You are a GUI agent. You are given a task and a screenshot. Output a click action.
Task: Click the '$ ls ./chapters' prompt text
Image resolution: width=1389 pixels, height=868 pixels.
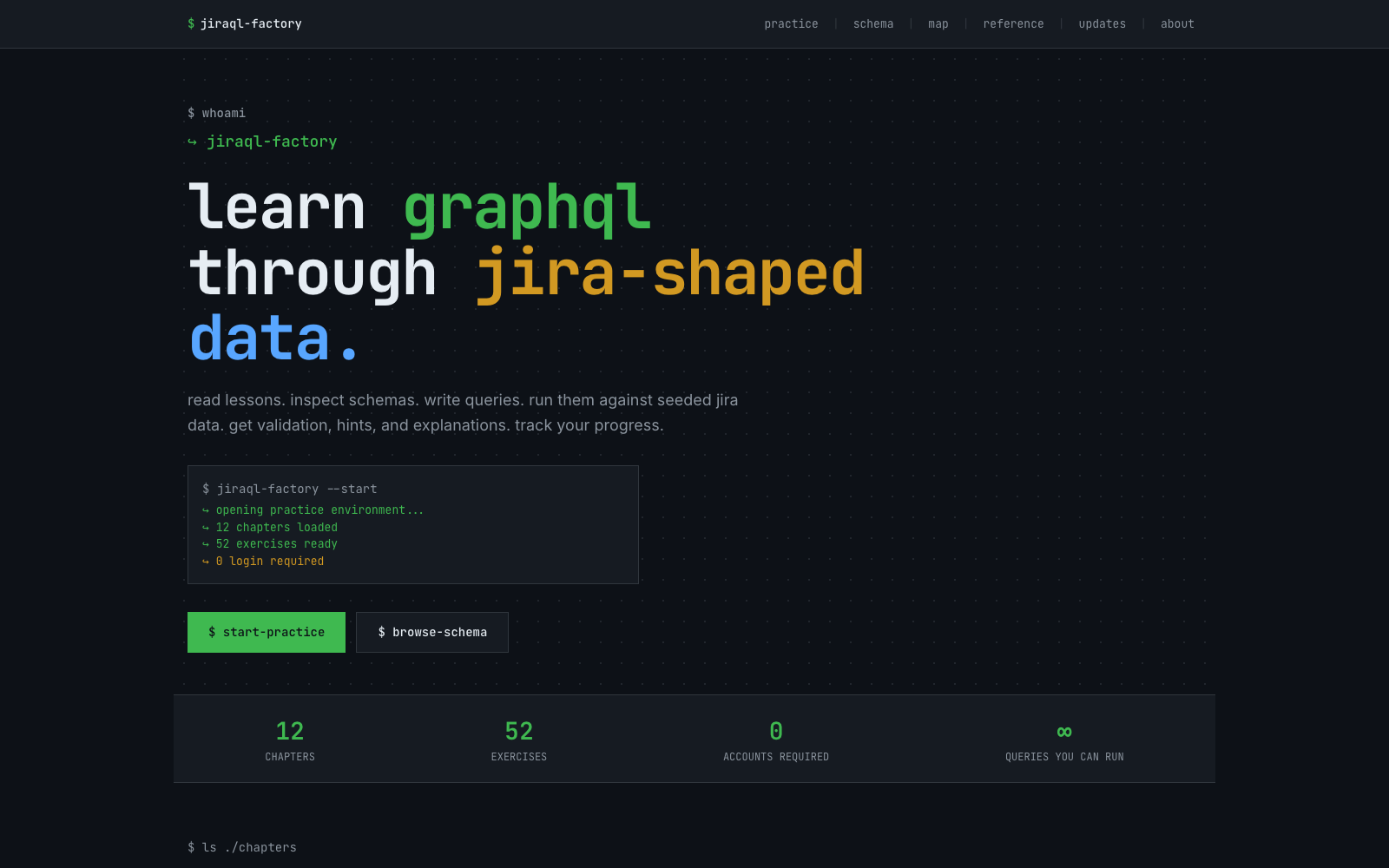[242, 847]
